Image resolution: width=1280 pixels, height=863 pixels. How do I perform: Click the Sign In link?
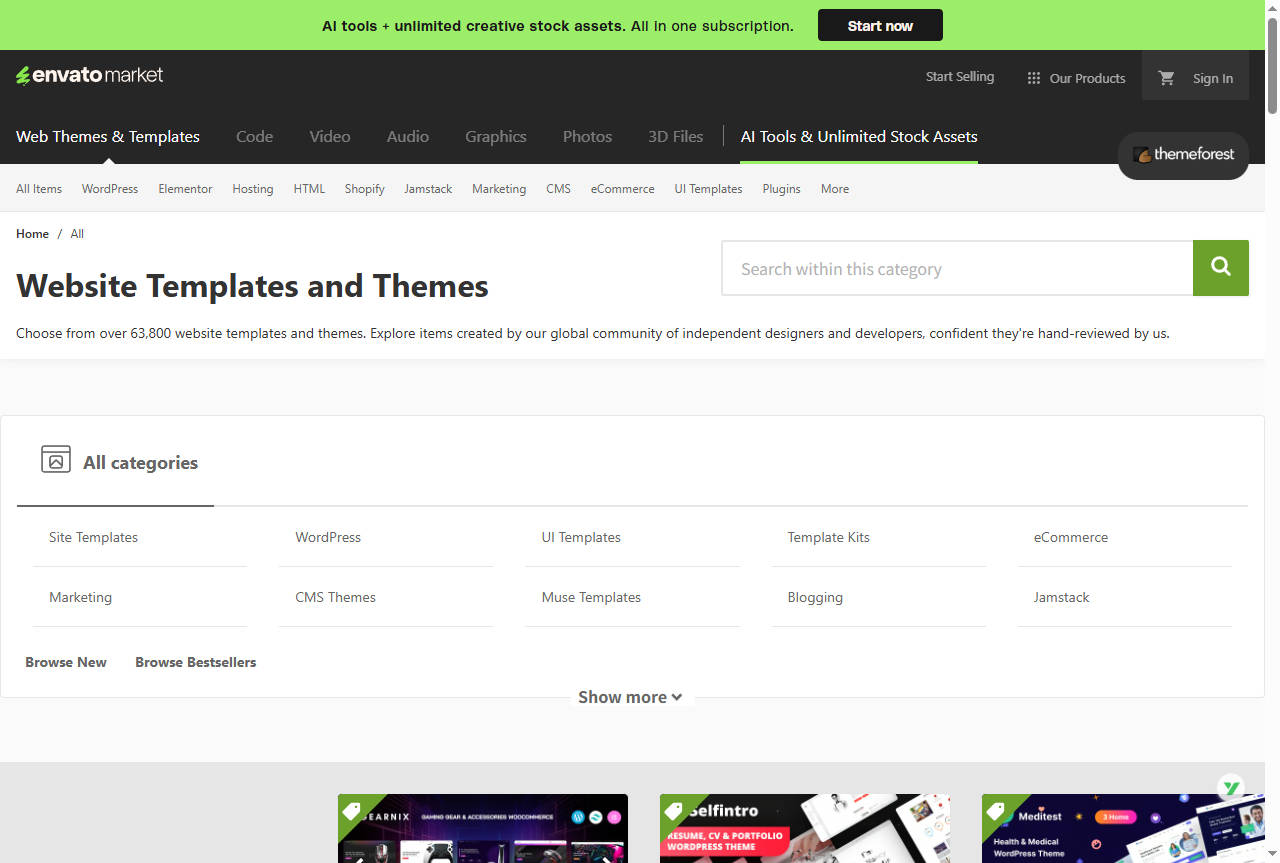[1212, 77]
